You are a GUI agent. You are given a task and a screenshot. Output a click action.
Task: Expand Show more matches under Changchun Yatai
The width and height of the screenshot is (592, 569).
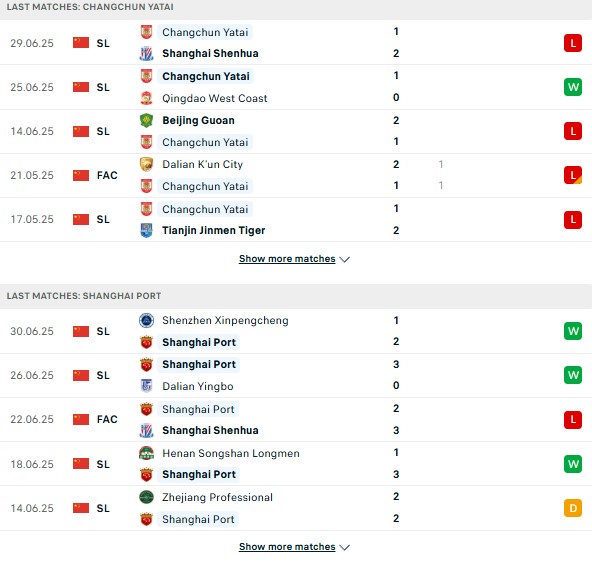(x=287, y=259)
